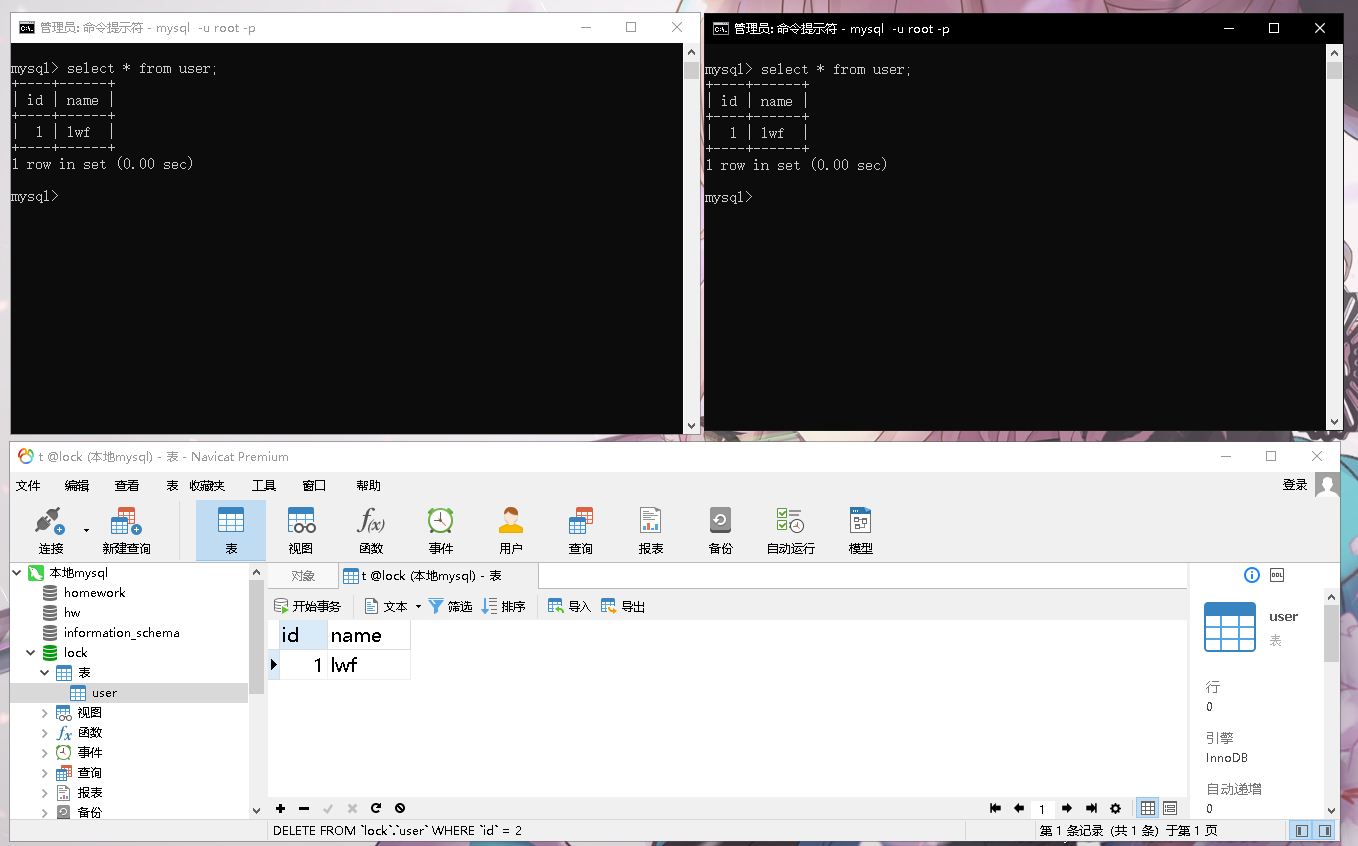Image resolution: width=1358 pixels, height=846 pixels.
Task: Open the 查看 menu
Action: pyautogui.click(x=127, y=485)
